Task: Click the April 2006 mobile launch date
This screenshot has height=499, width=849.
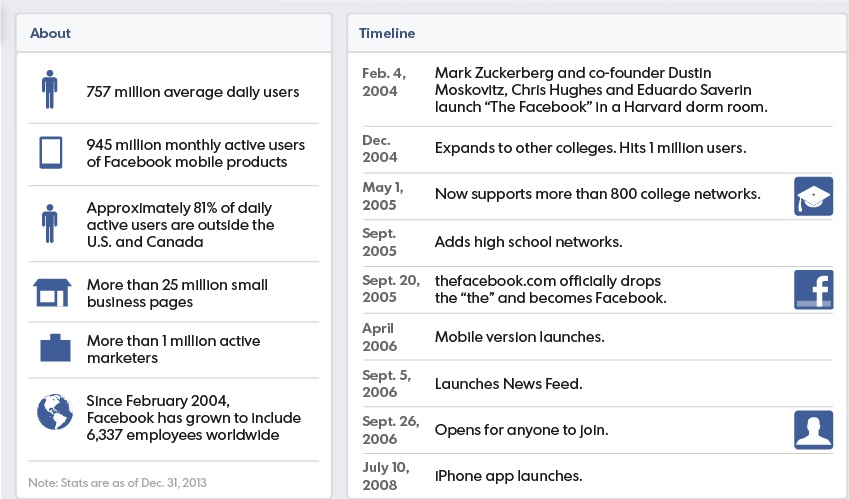Action: point(379,337)
